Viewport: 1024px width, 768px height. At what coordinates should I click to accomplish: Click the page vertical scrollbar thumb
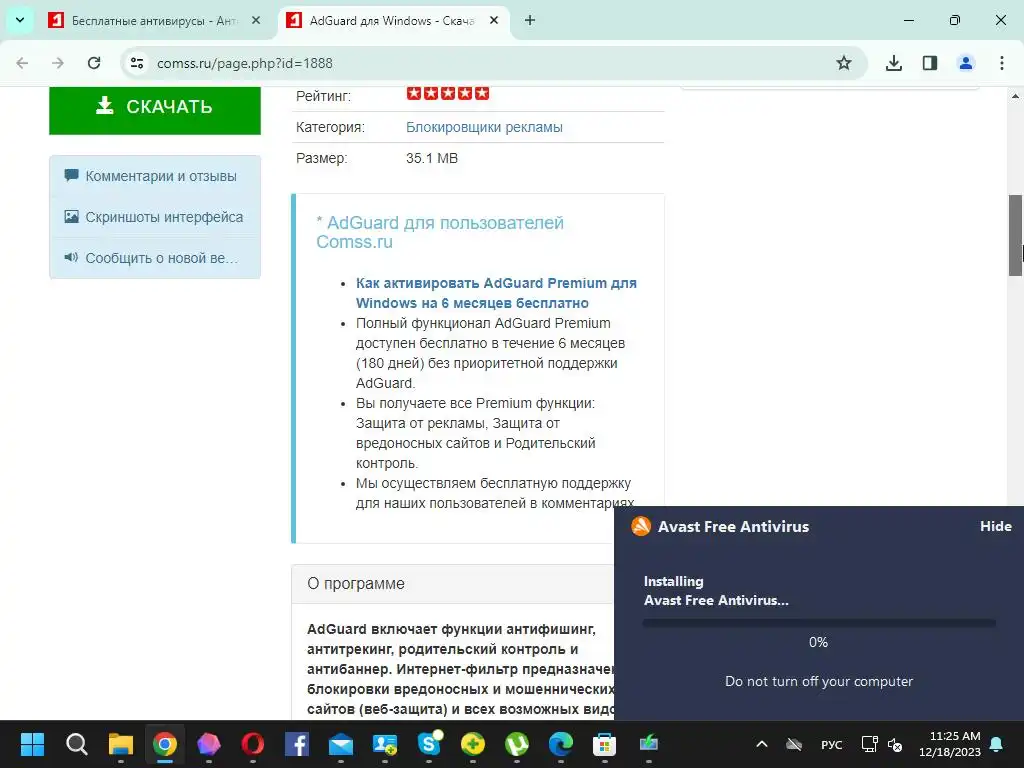1016,235
